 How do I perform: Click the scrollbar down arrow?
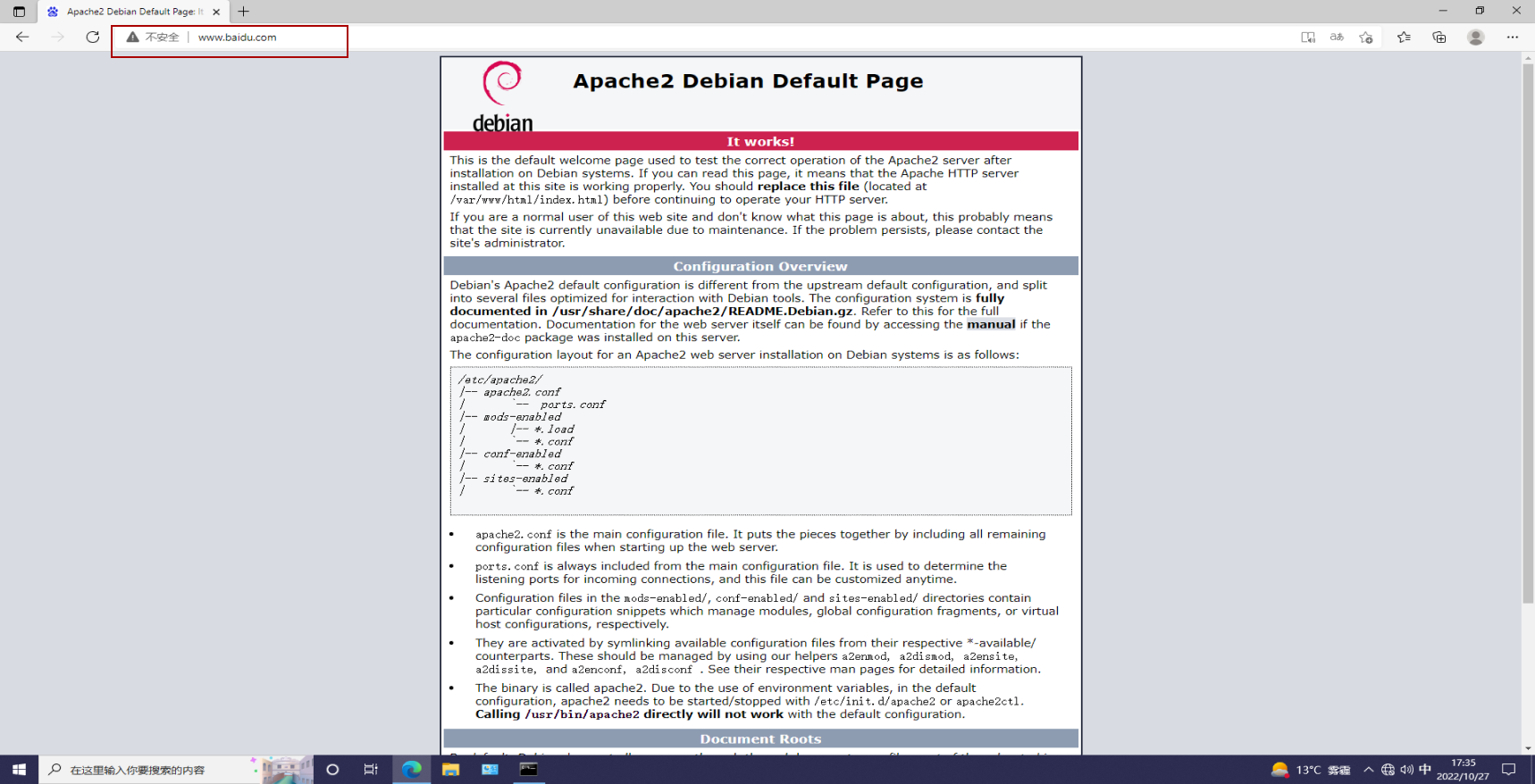pyautogui.click(x=1528, y=748)
